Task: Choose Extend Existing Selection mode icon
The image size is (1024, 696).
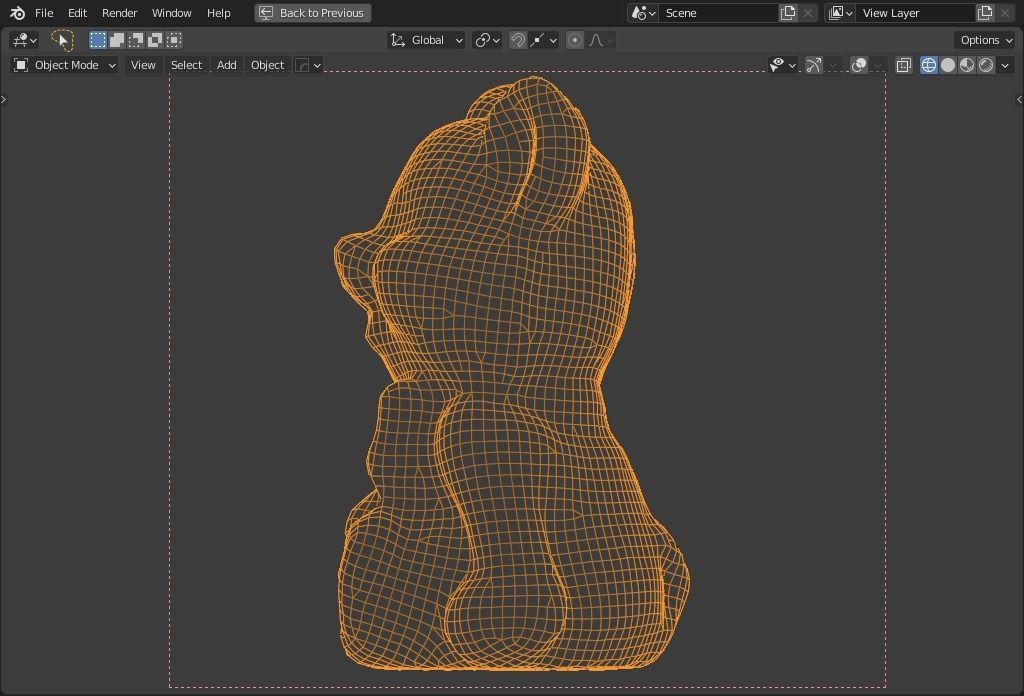Action: (x=117, y=40)
